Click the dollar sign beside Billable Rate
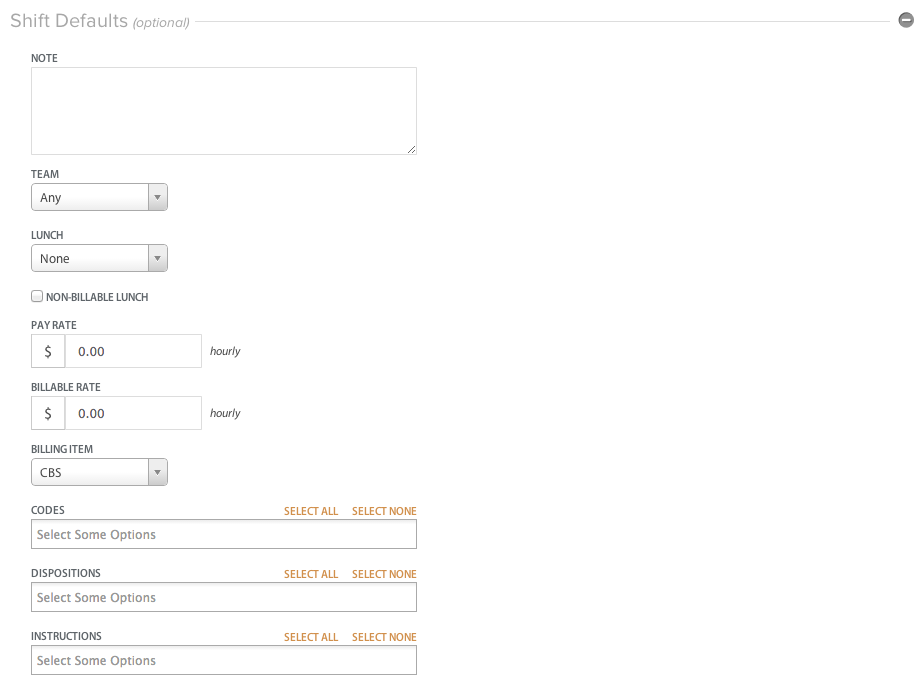This screenshot has height=689, width=923. tap(48, 413)
